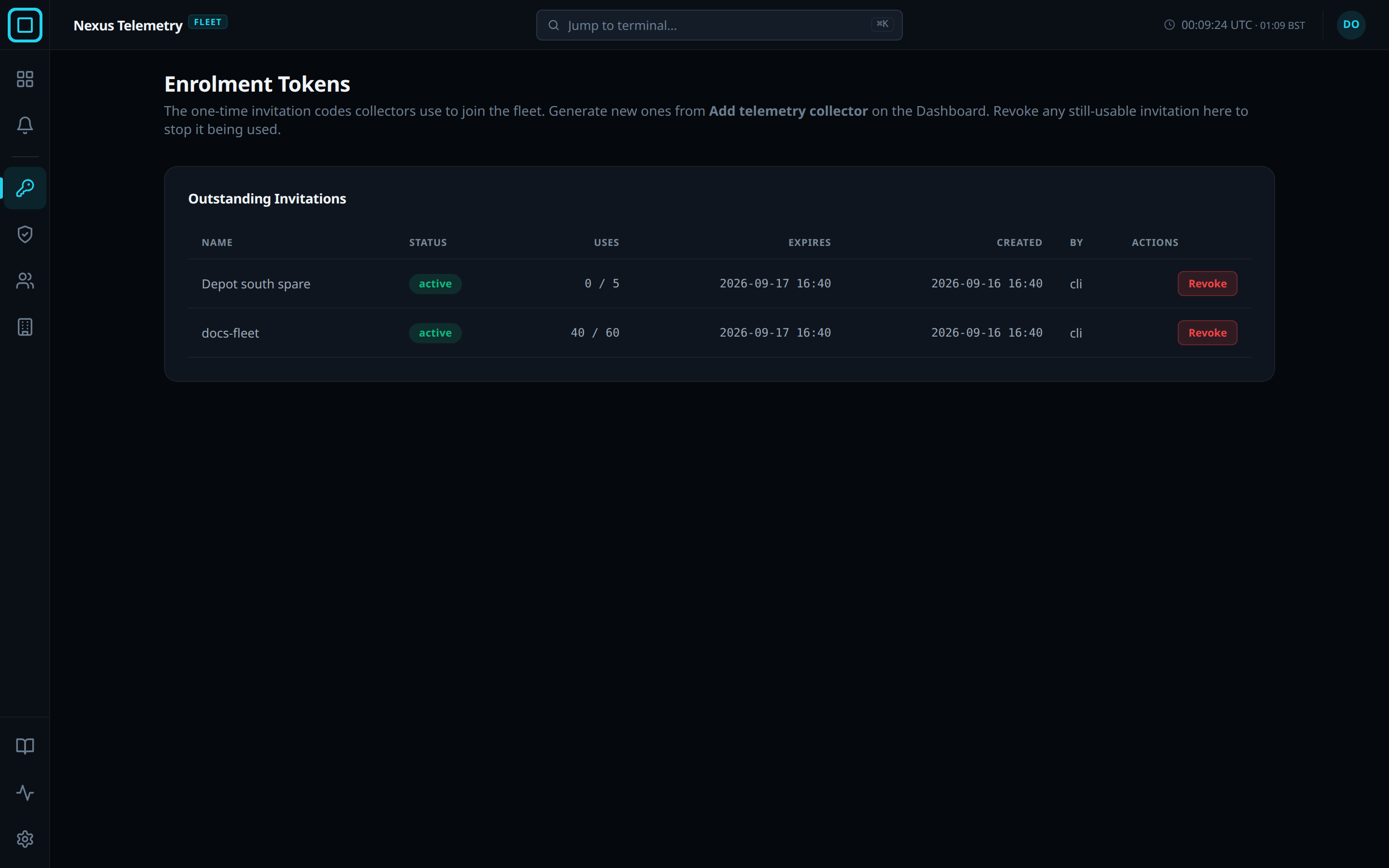
Task: Click cli creator in docs-fleet row
Action: [x=1076, y=333]
